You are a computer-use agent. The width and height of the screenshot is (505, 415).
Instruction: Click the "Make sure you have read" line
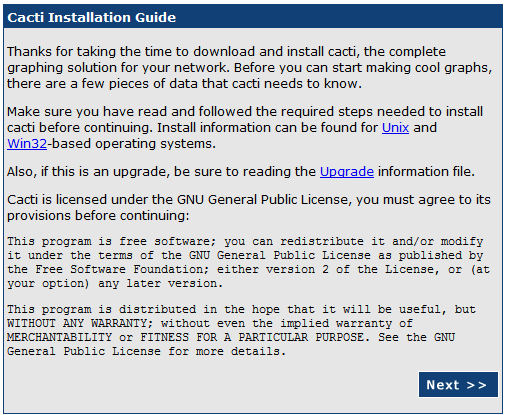(x=245, y=112)
